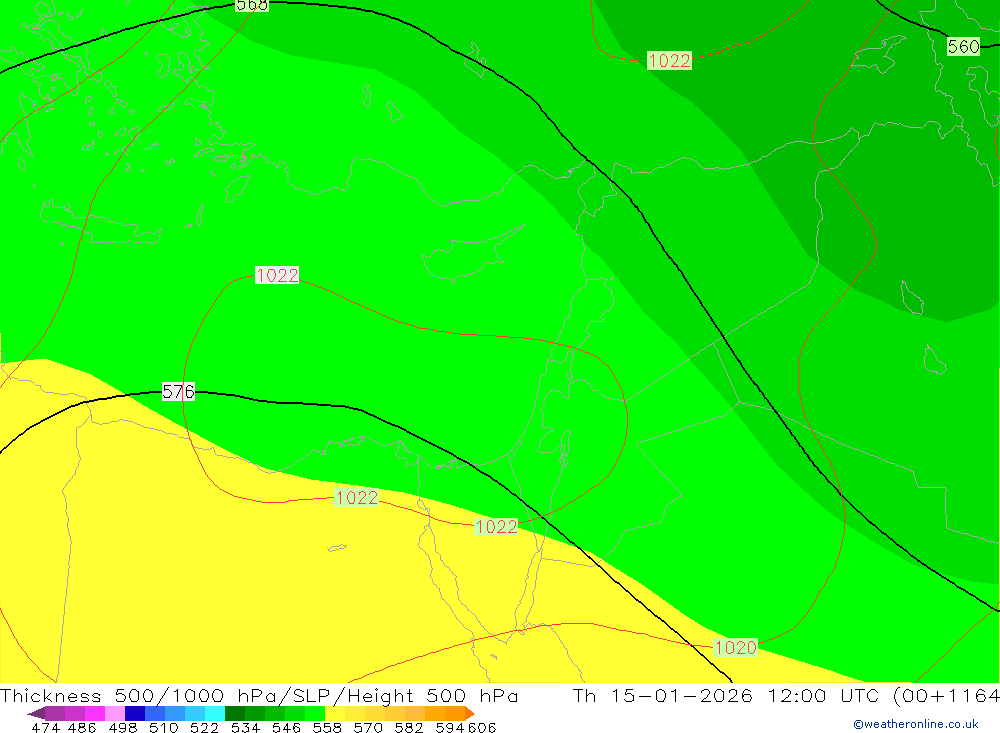Click the legend value 558

pos(327,727)
